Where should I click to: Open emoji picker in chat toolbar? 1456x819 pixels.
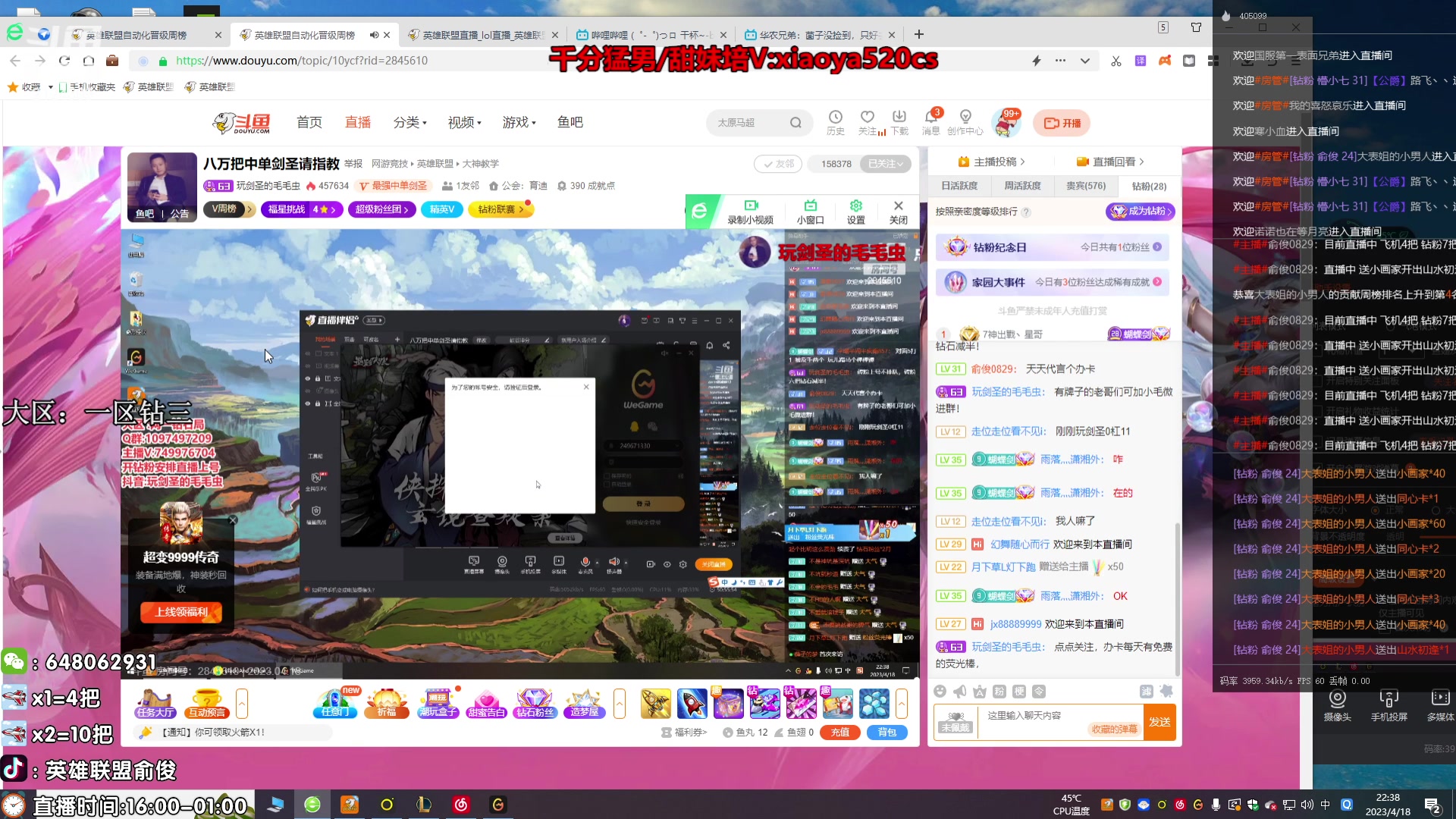coord(940,692)
